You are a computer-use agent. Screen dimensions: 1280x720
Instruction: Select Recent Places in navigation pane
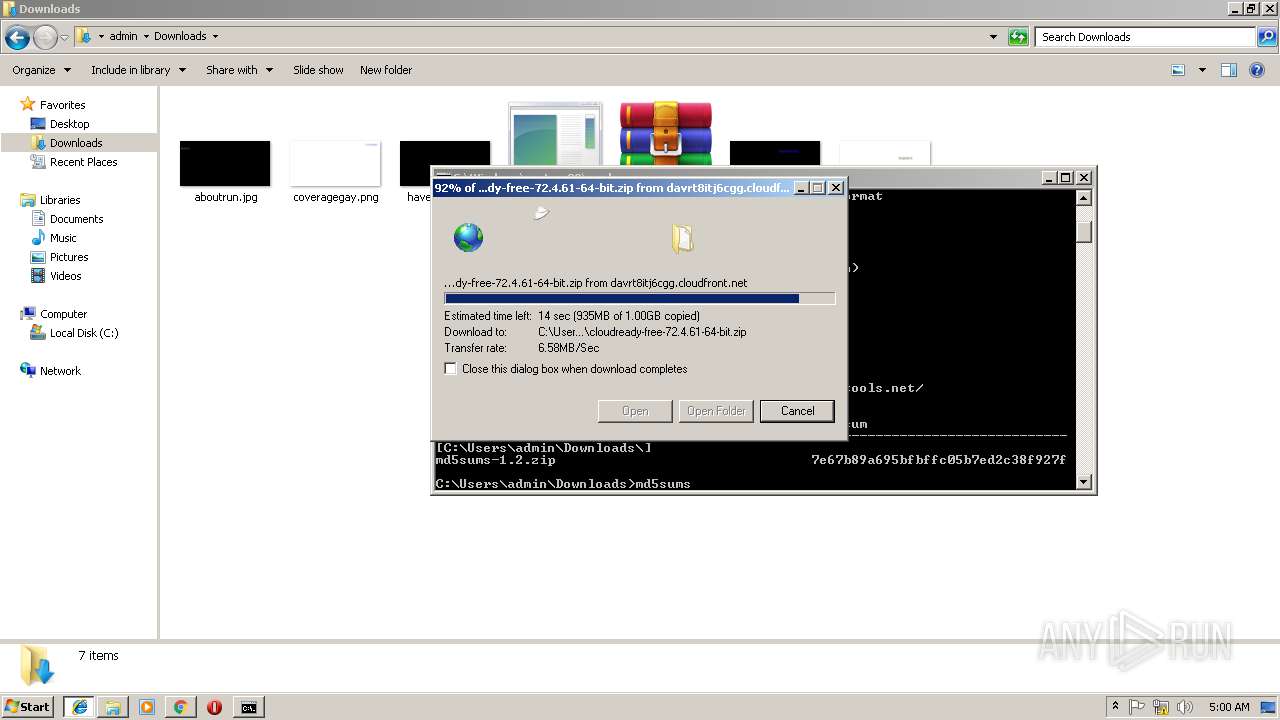(83, 162)
